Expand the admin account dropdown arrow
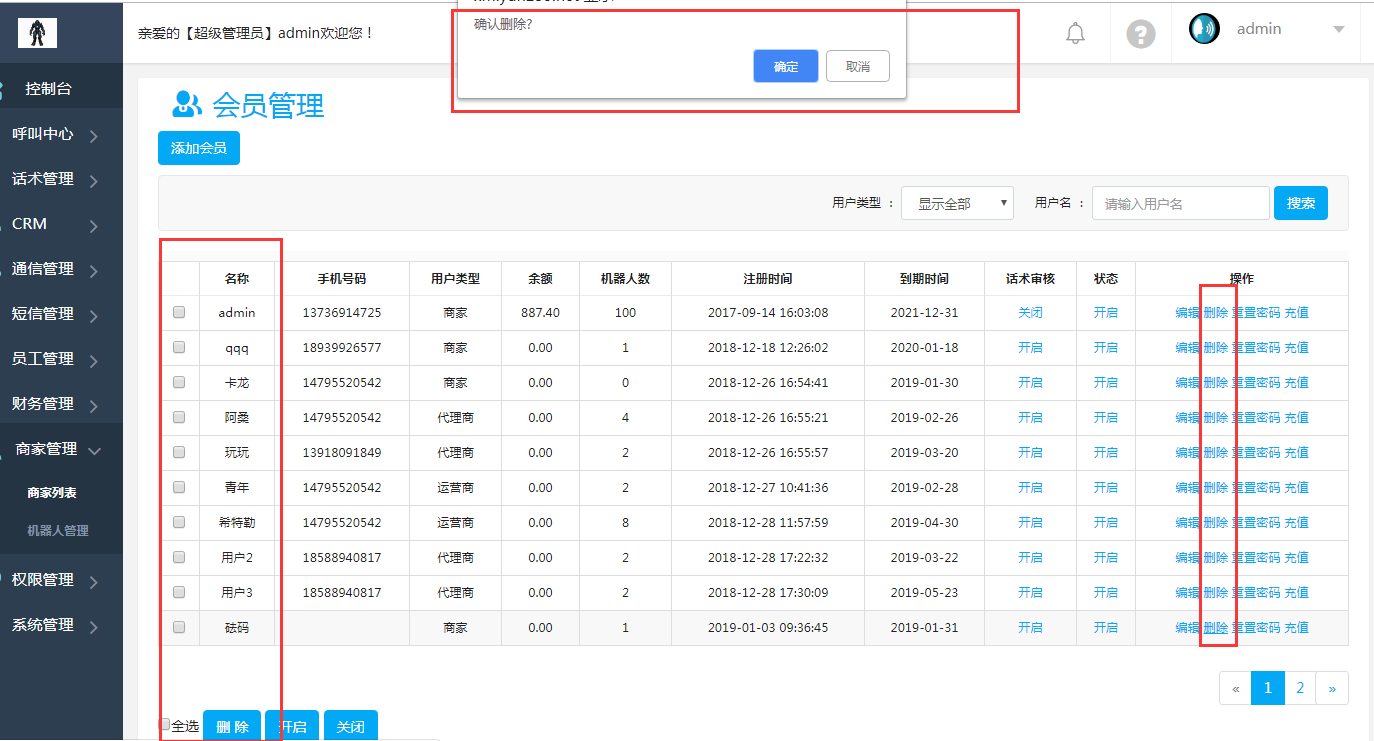 tap(1339, 30)
